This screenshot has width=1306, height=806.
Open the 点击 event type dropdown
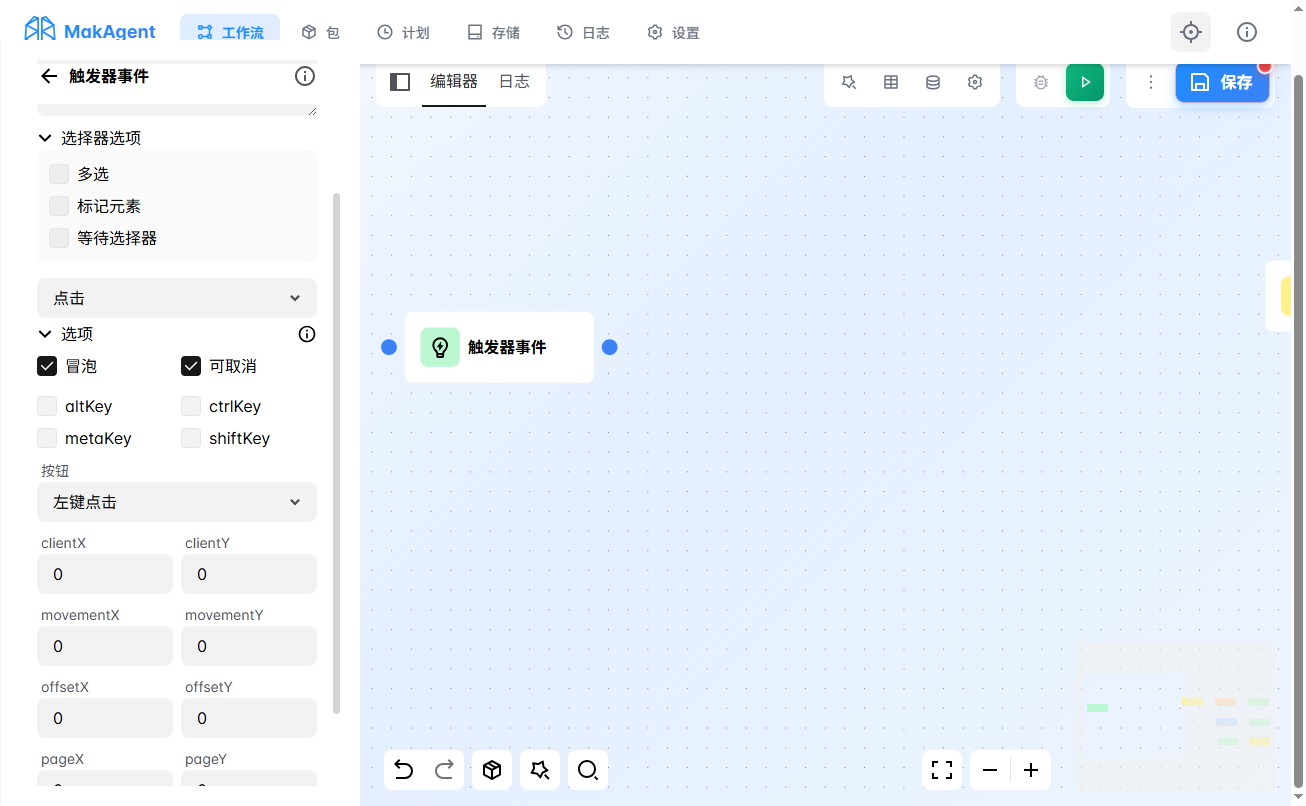[x=177, y=298]
